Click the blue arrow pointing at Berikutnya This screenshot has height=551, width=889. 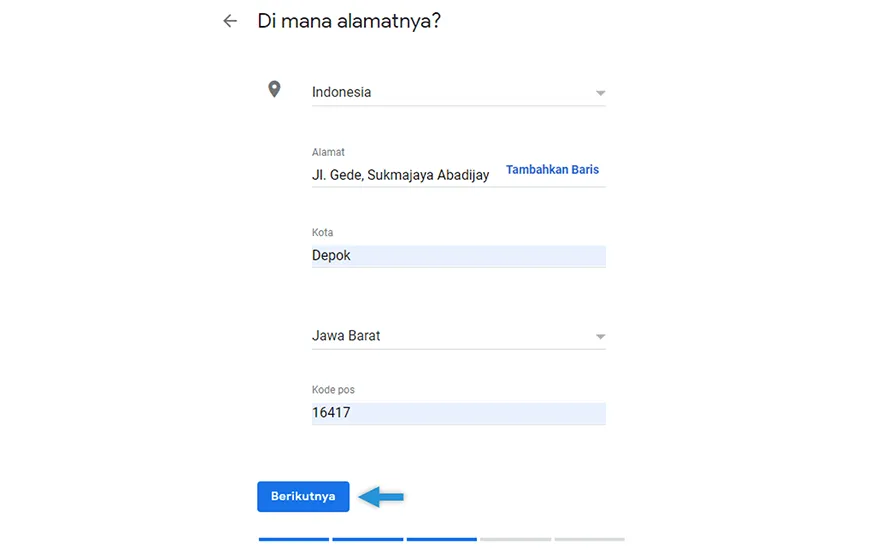[381, 497]
